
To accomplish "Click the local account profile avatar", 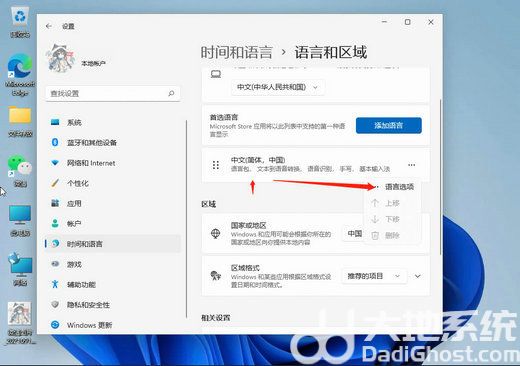I will point(60,59).
